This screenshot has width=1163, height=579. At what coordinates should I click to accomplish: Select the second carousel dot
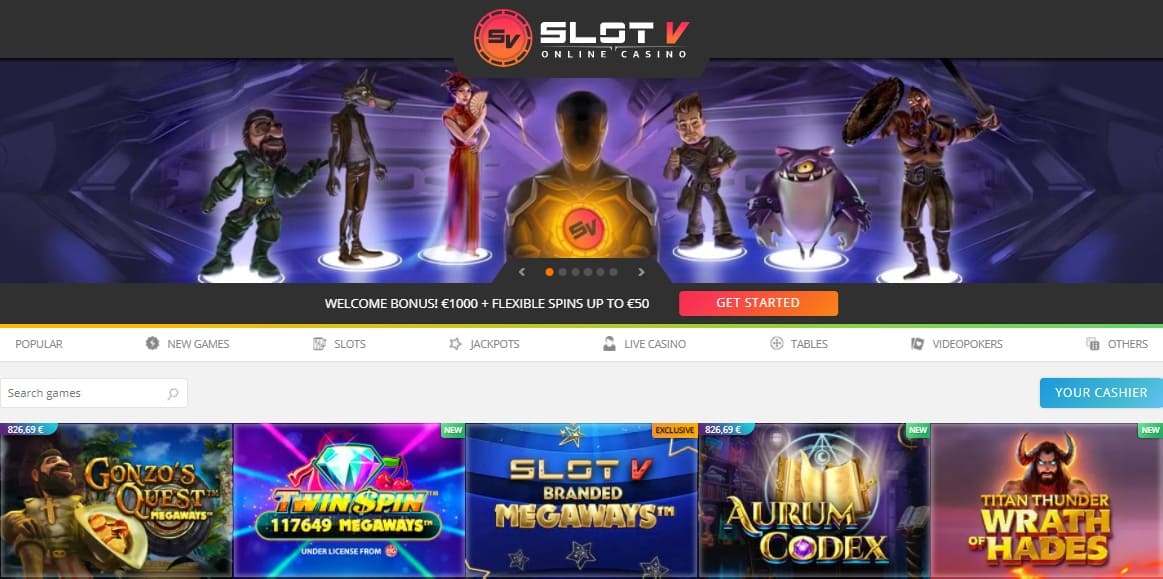pyautogui.click(x=562, y=272)
